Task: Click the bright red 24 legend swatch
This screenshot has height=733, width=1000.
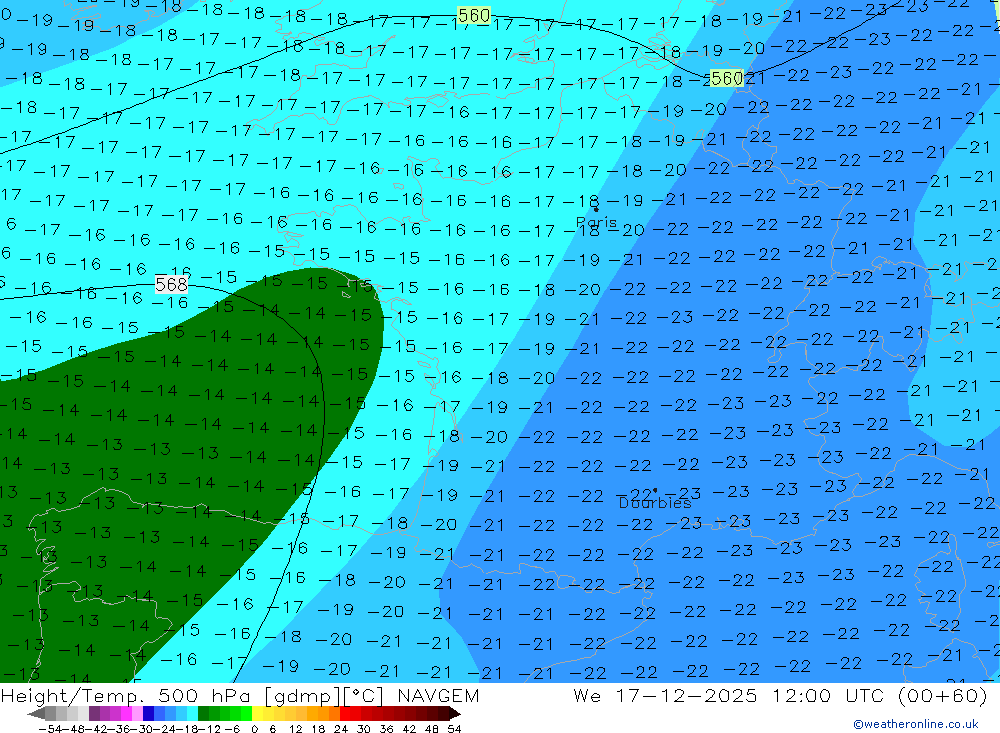Action: click(345, 714)
